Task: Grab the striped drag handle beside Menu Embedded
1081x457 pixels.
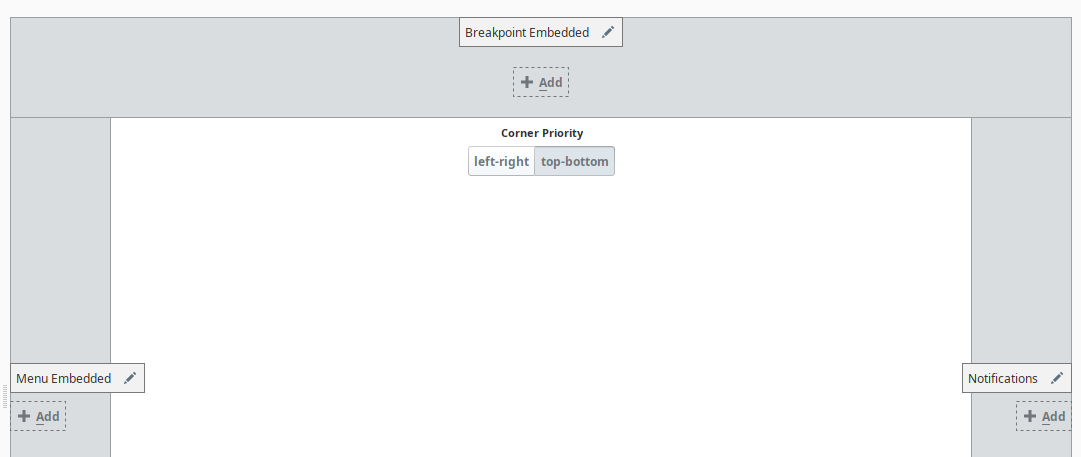Action: [5, 396]
